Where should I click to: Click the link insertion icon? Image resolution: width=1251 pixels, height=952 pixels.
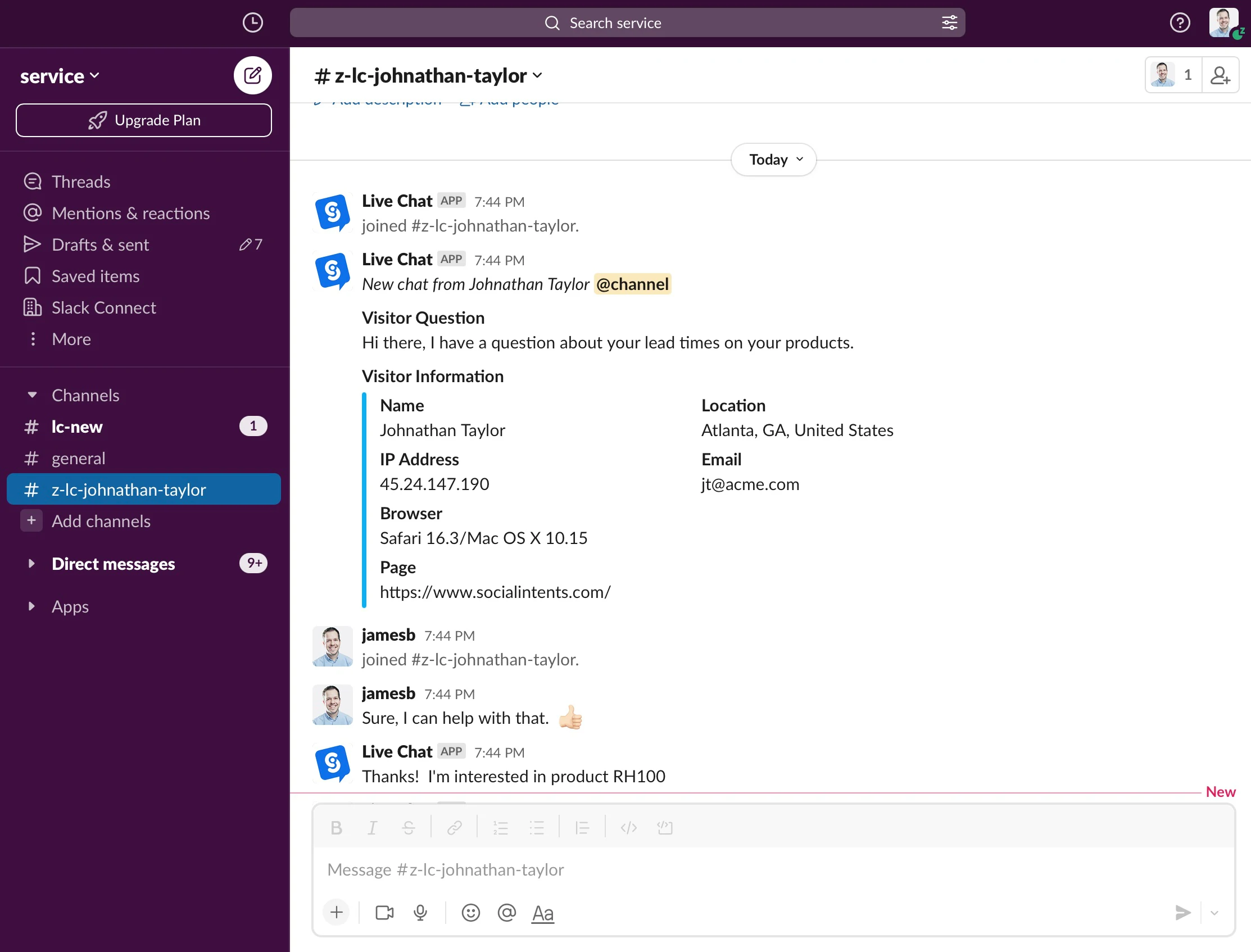pos(455,827)
